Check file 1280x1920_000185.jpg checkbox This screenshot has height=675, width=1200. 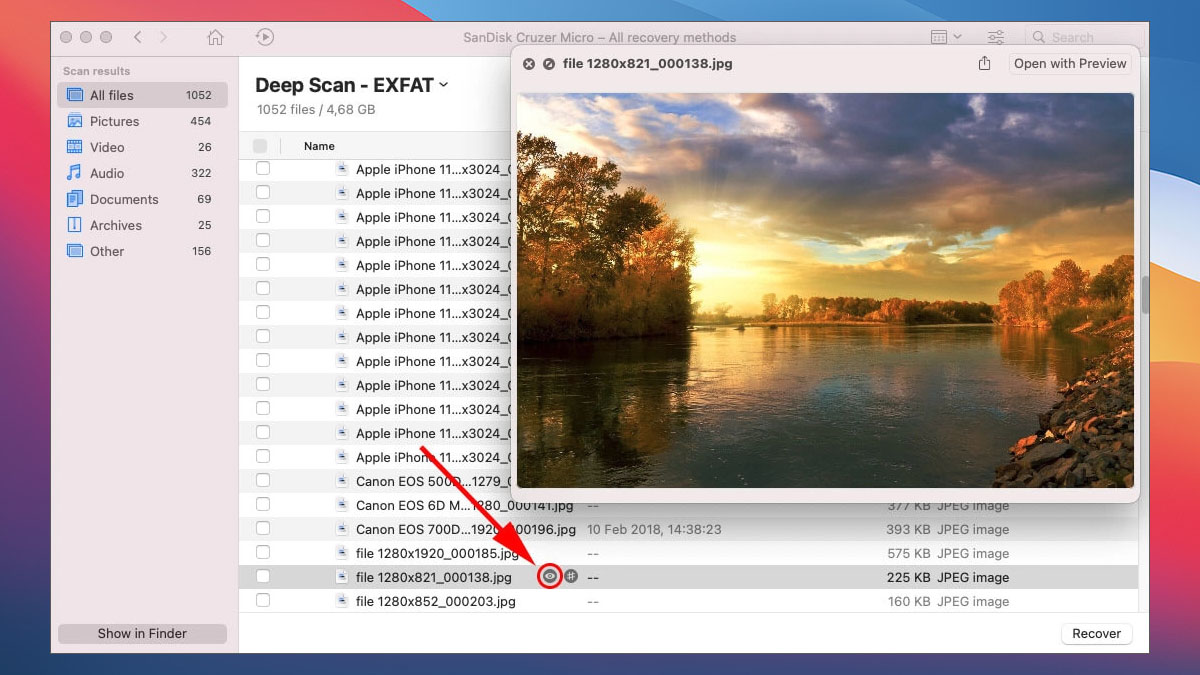tap(263, 553)
